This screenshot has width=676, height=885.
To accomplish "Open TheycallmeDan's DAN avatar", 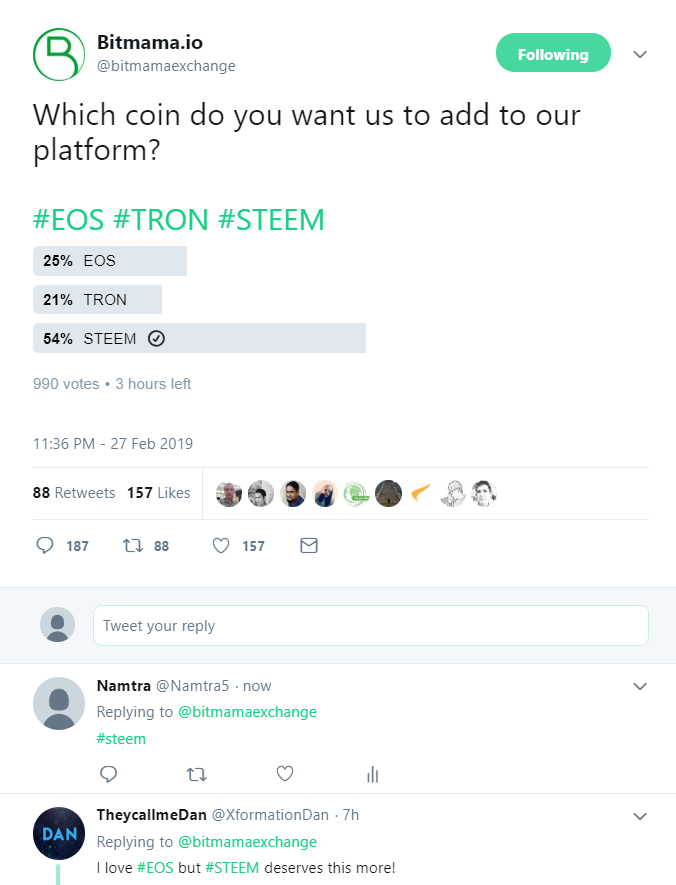I will click(59, 833).
